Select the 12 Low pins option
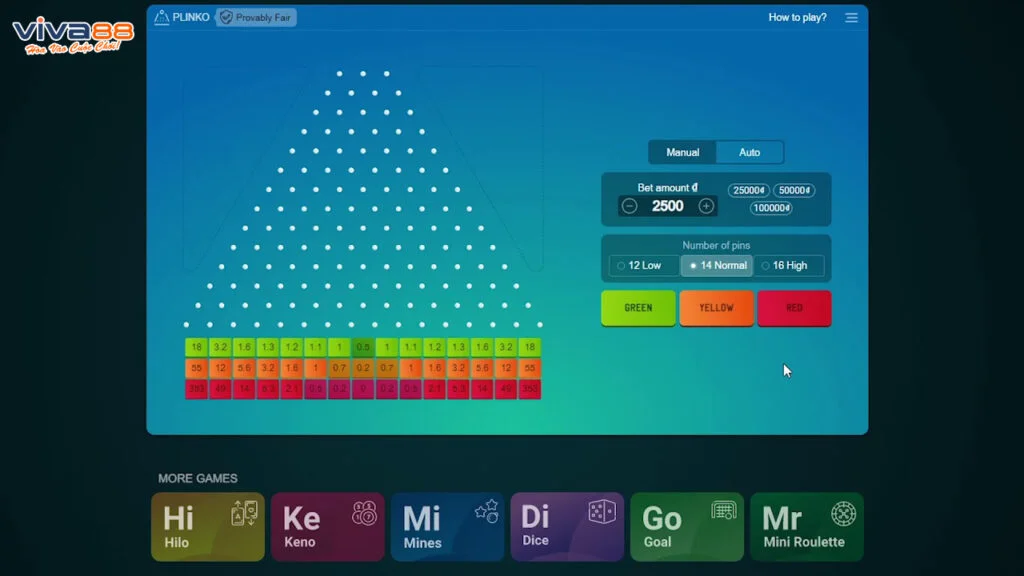The width and height of the screenshot is (1024, 576). pos(642,266)
